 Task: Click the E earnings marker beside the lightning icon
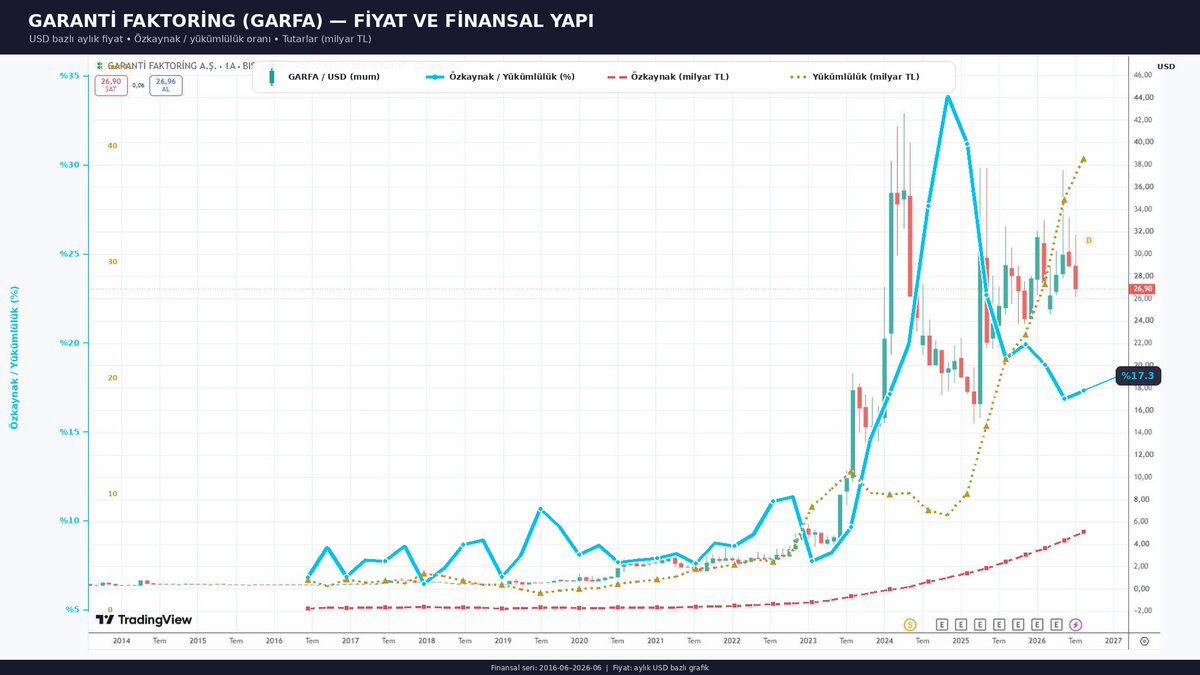coord(1057,624)
